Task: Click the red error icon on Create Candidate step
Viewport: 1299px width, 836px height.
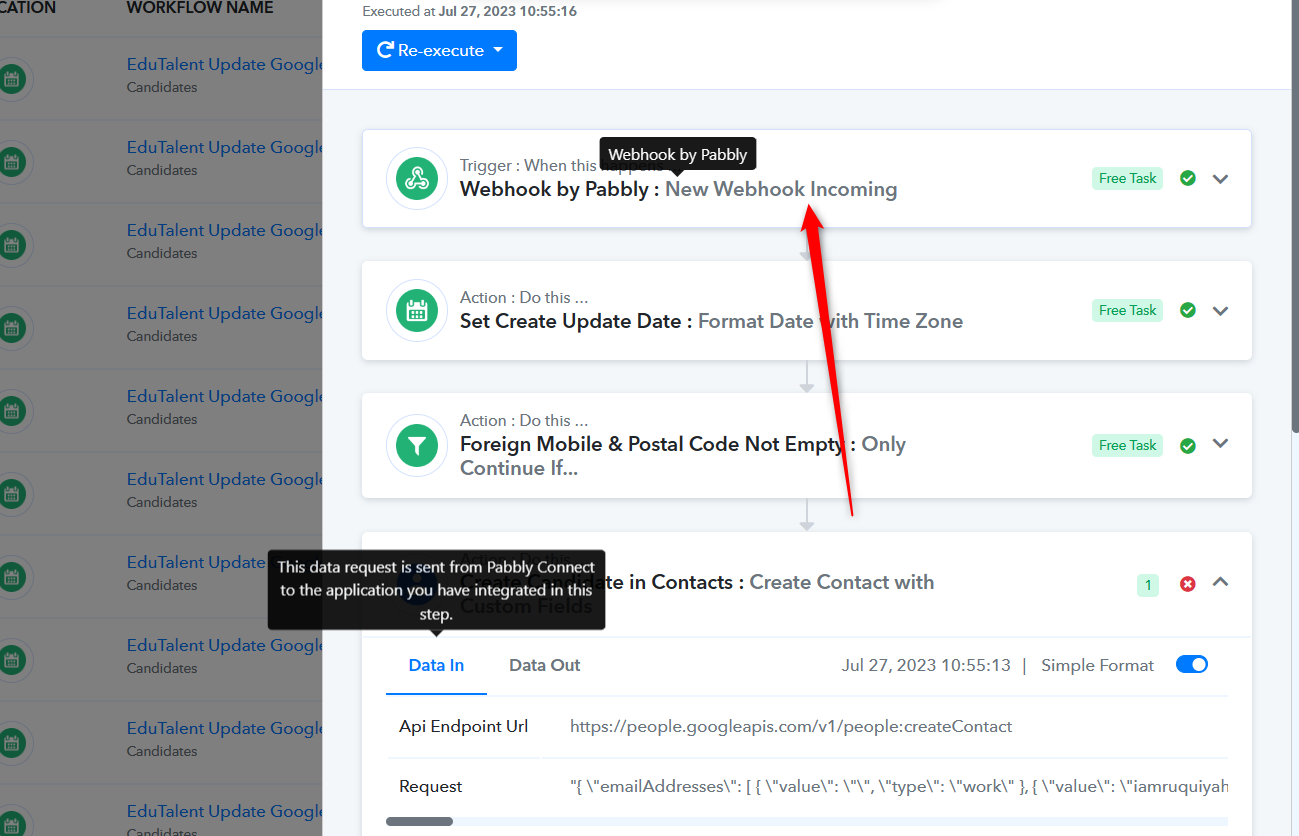Action: tap(1188, 583)
